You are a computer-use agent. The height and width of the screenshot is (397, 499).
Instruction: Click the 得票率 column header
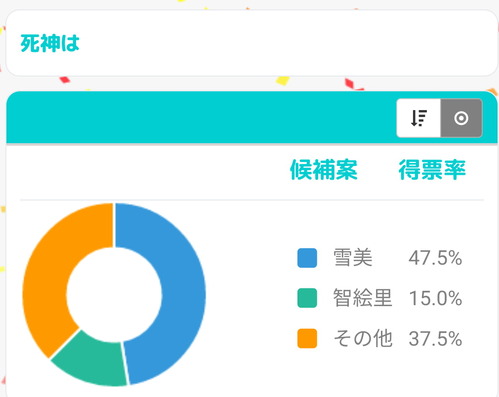click(x=432, y=170)
